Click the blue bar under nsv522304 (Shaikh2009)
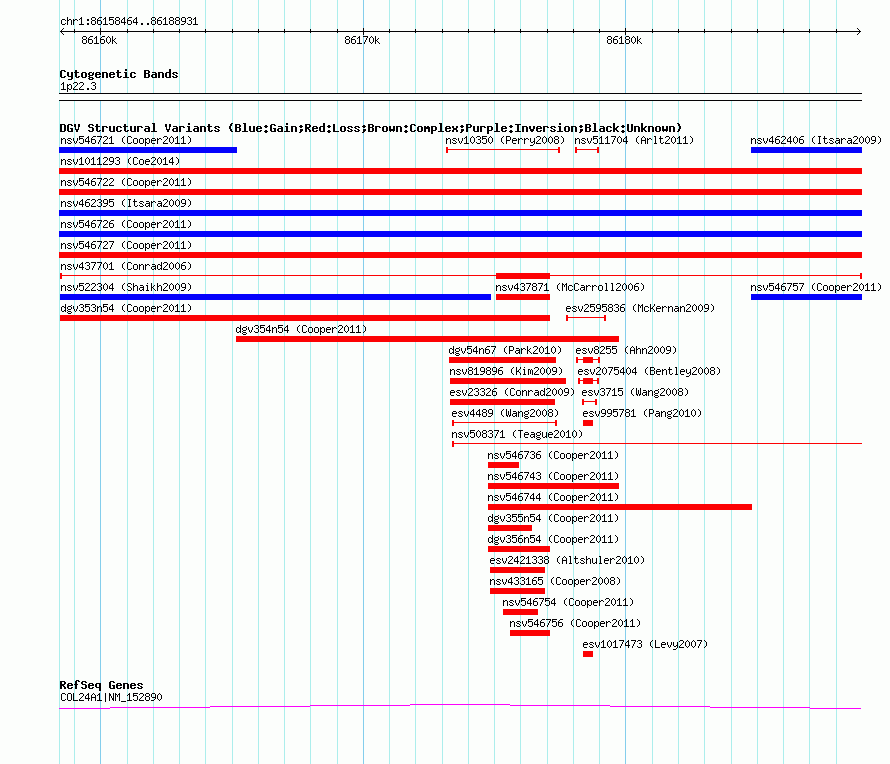 click(275, 297)
